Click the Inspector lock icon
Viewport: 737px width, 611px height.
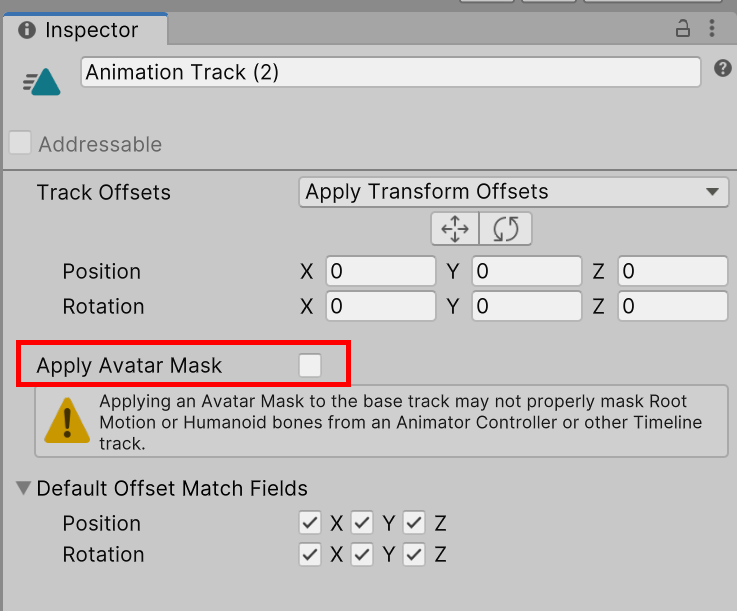tap(683, 29)
